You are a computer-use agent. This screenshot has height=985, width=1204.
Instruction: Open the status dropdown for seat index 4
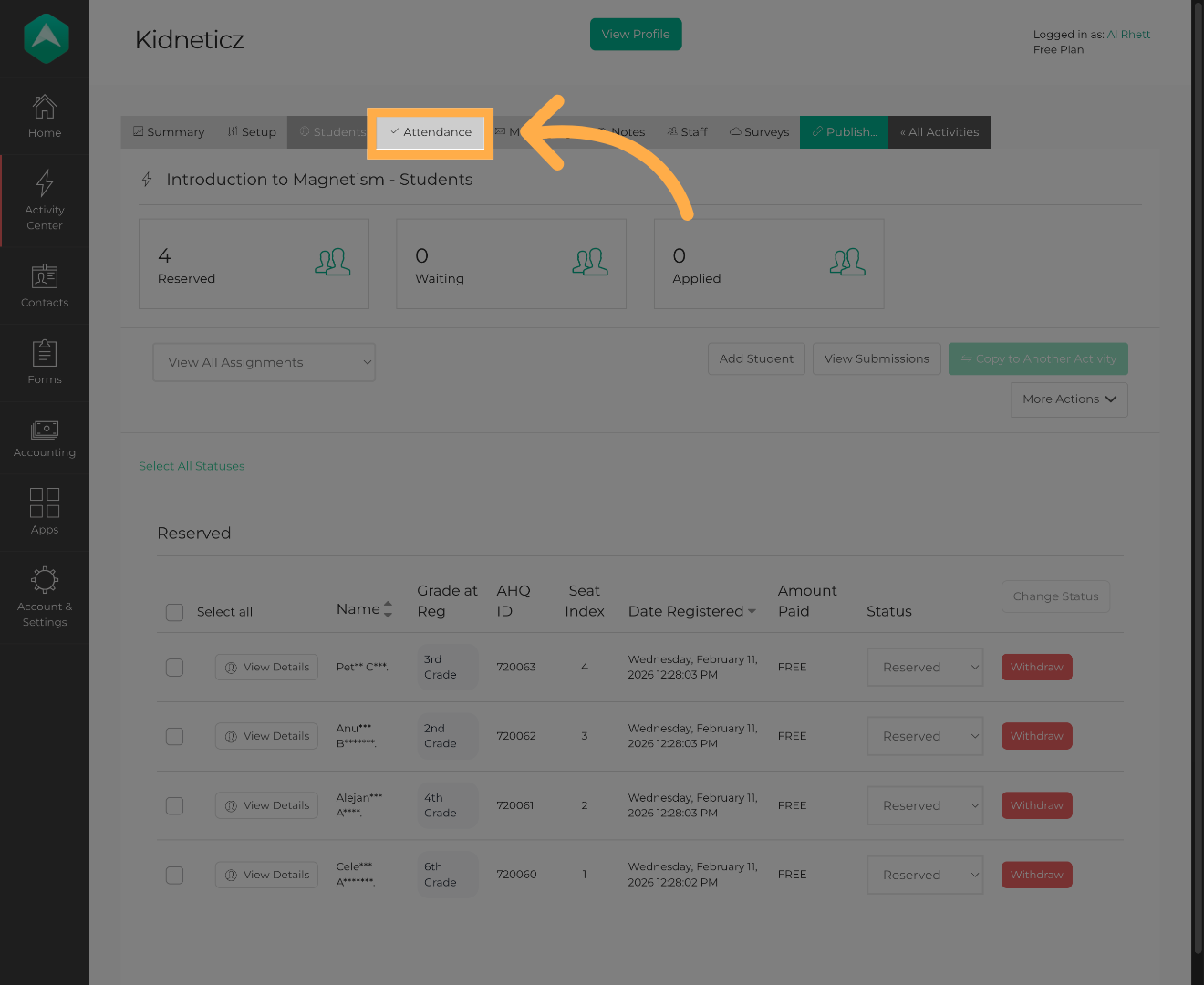924,667
